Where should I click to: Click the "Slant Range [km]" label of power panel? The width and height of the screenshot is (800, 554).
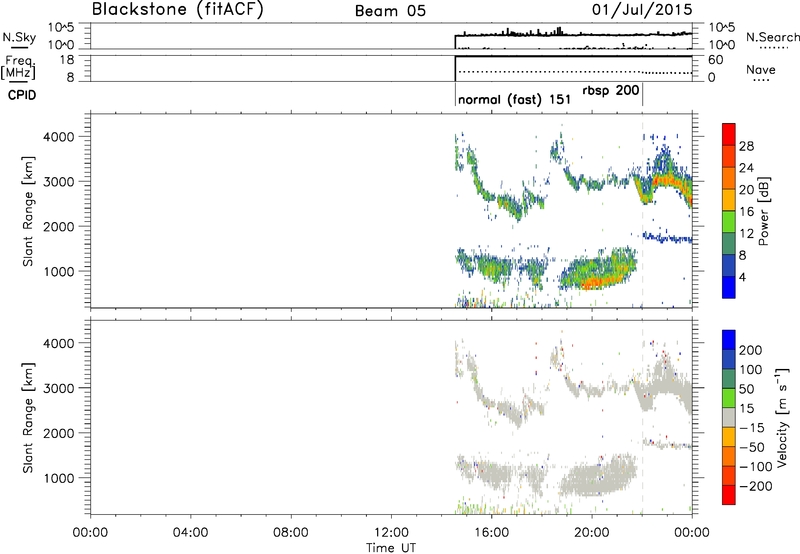pyautogui.click(x=27, y=211)
